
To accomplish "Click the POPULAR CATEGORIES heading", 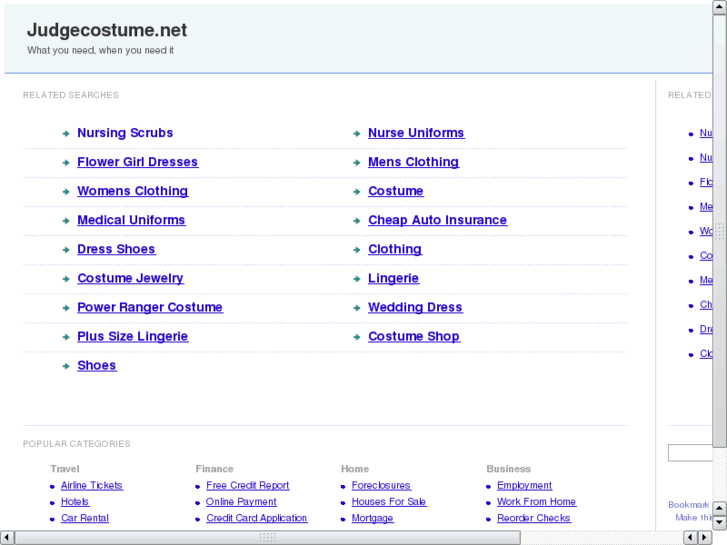I will coord(77,444).
